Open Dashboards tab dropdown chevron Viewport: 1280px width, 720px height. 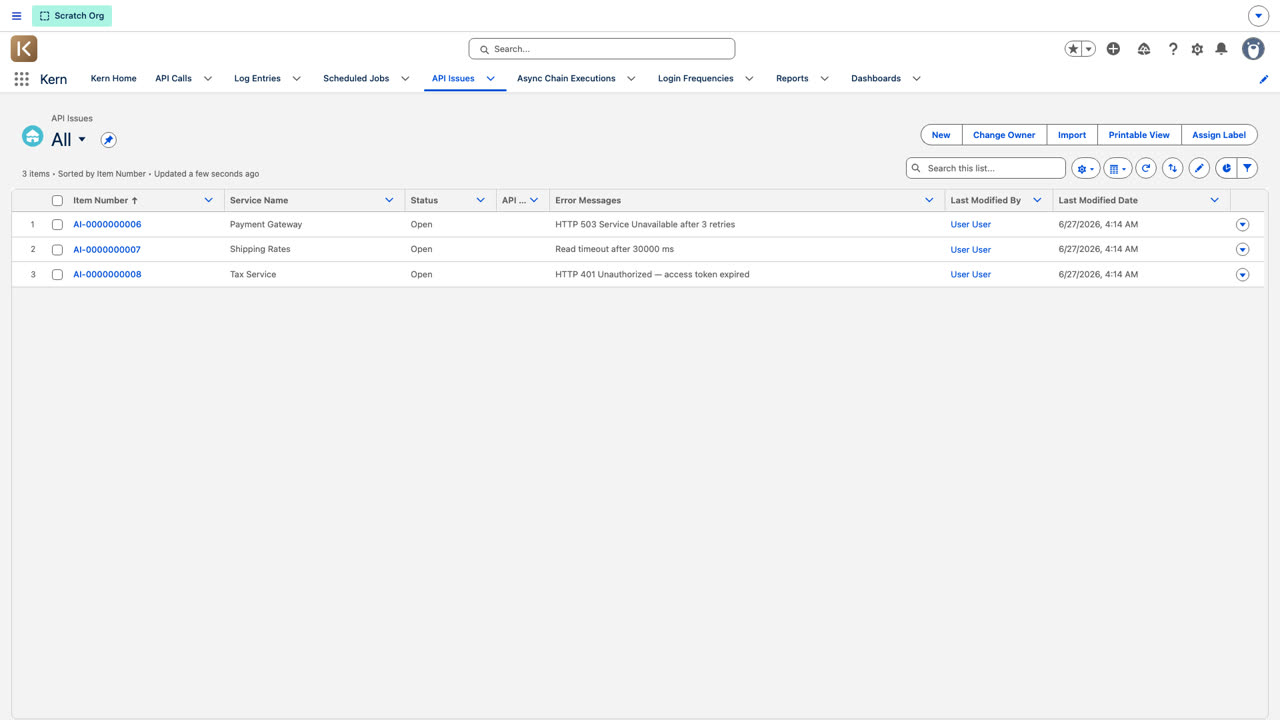click(916, 78)
